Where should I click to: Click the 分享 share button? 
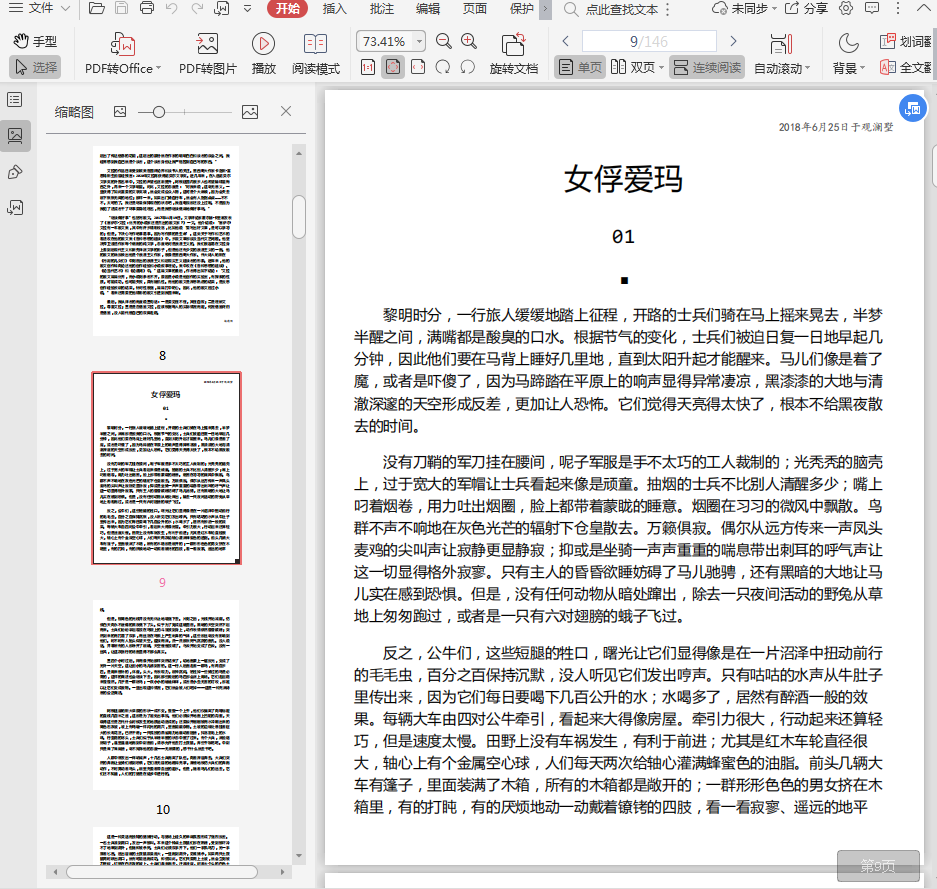tap(807, 8)
